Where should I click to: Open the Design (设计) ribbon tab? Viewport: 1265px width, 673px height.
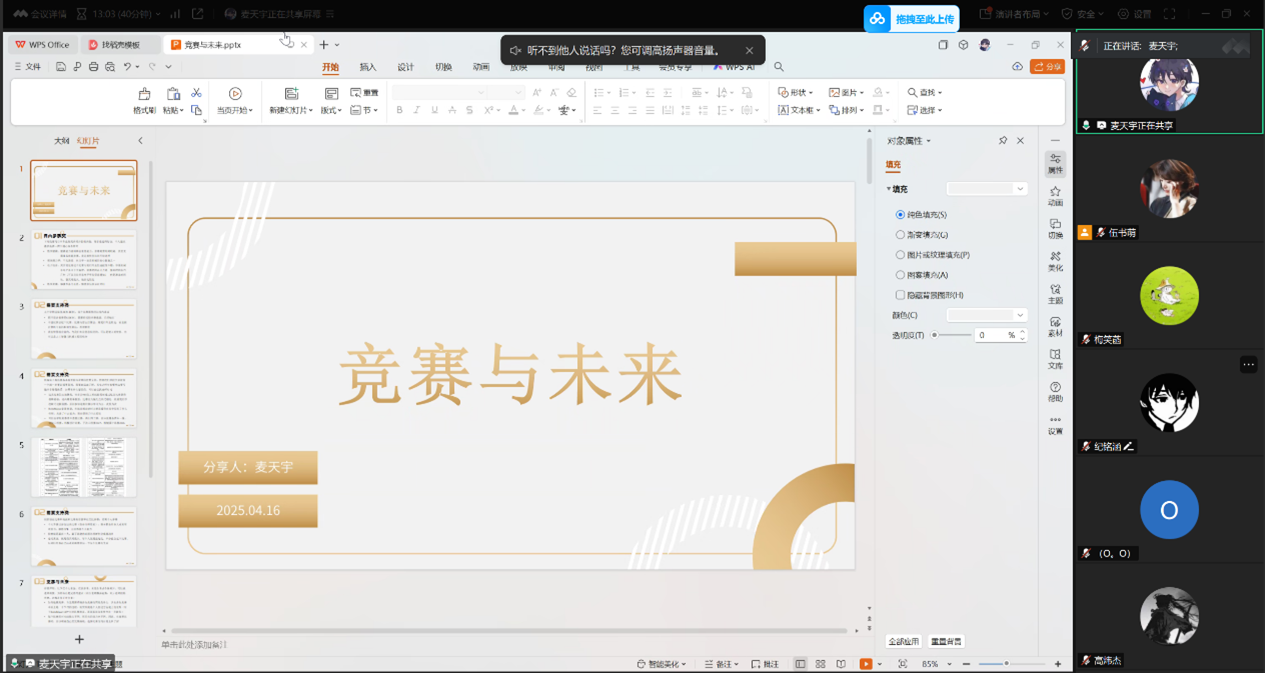[405, 67]
